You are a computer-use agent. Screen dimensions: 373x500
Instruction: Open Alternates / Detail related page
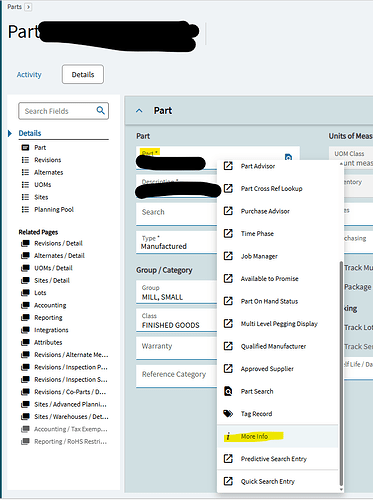(x=59, y=256)
